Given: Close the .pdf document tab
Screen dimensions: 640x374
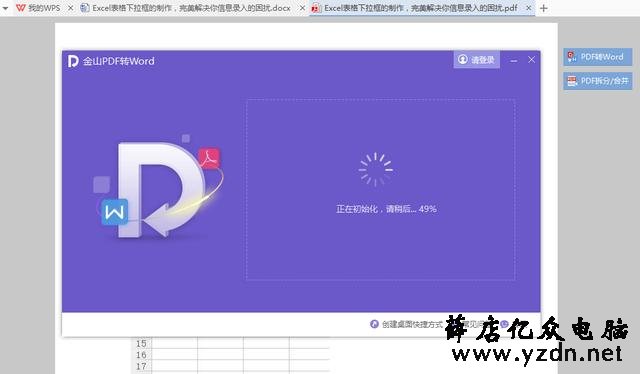Looking at the screenshot, I should coord(529,8).
